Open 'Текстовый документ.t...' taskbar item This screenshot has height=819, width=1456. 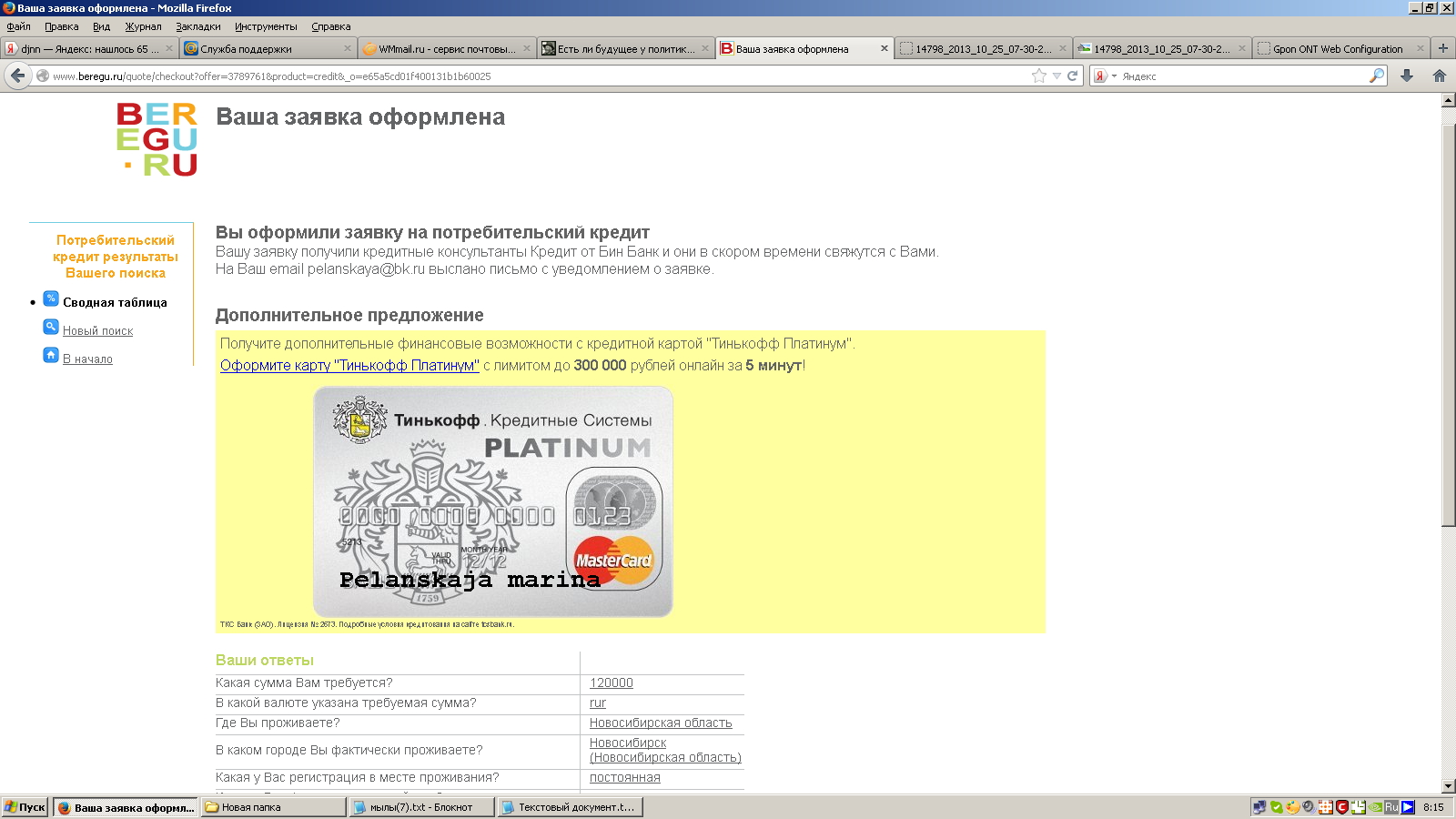pos(571,807)
